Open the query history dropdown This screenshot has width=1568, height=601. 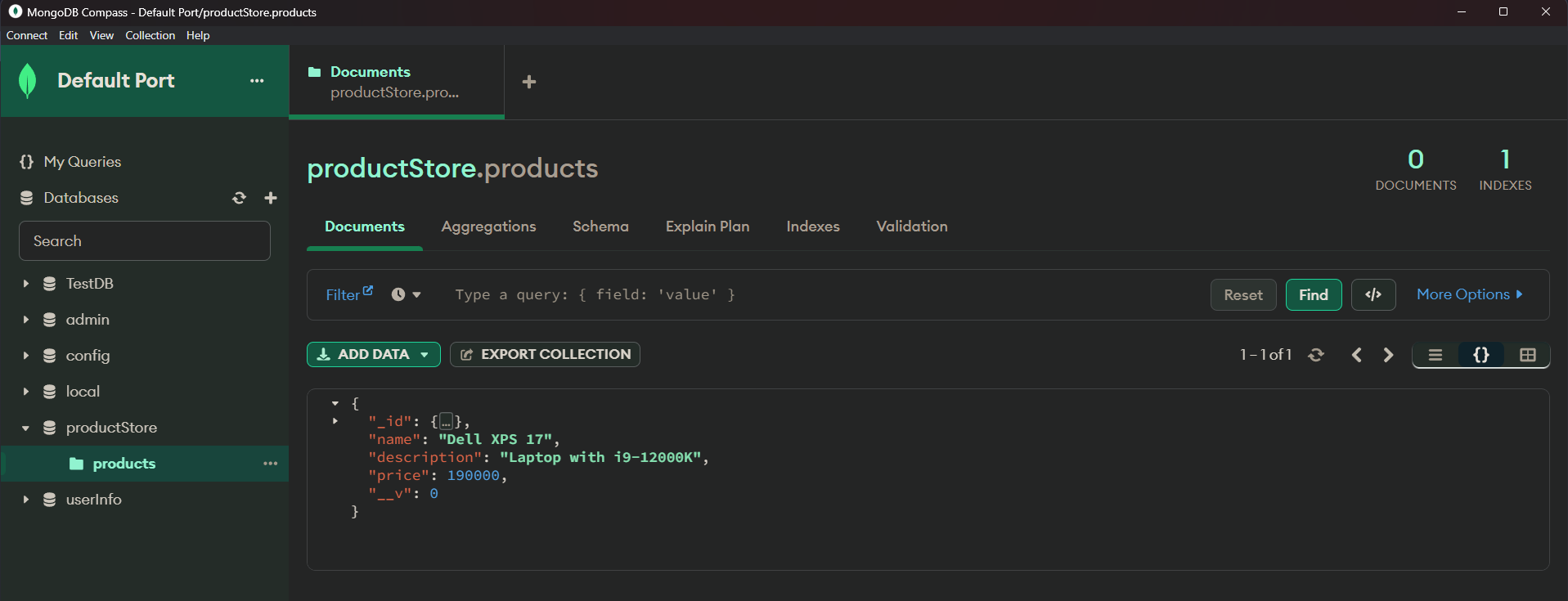[x=406, y=294]
